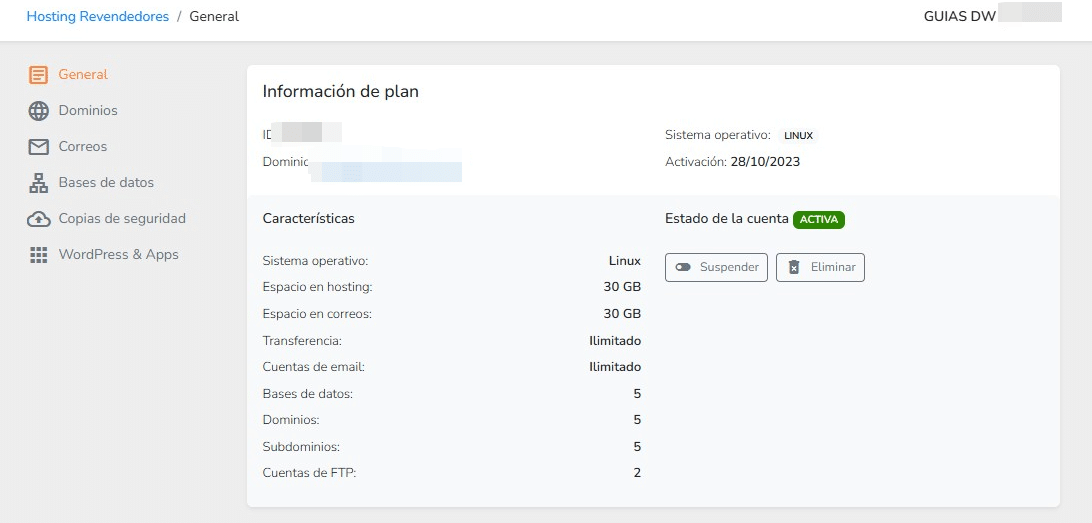Select the General sidebar label

click(x=83, y=75)
